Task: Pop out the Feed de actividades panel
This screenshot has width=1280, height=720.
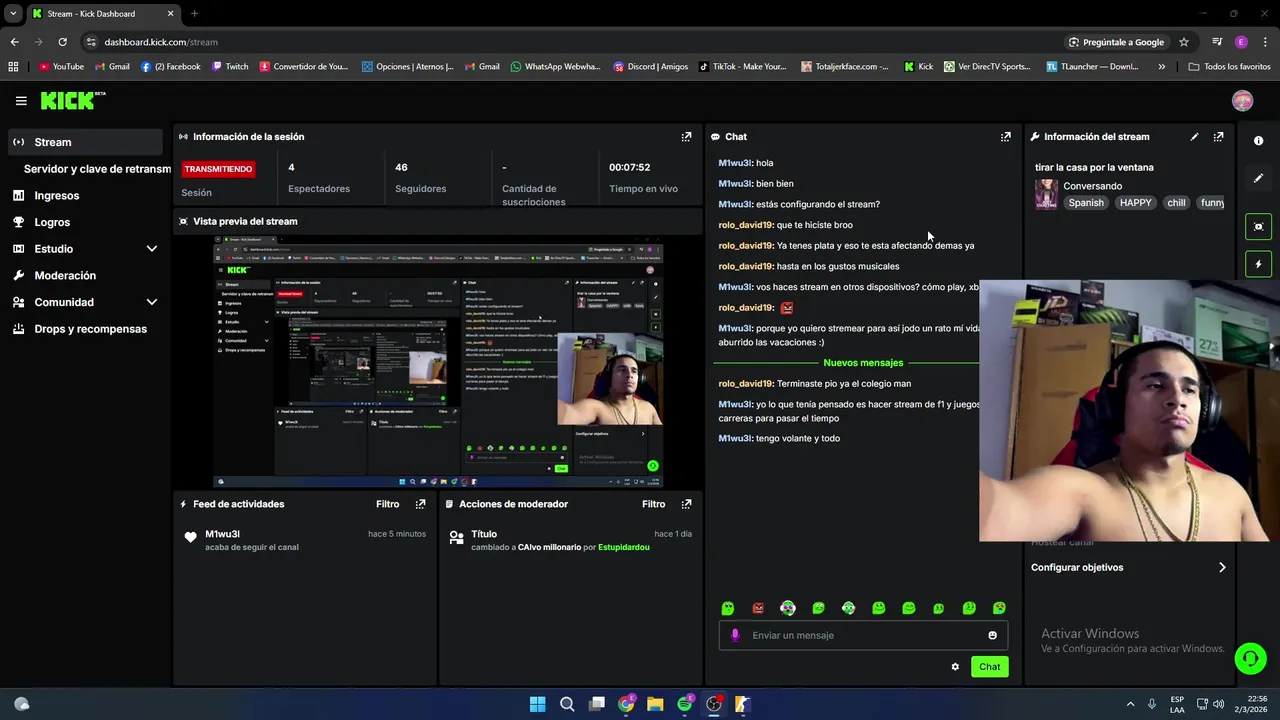Action: click(x=420, y=504)
